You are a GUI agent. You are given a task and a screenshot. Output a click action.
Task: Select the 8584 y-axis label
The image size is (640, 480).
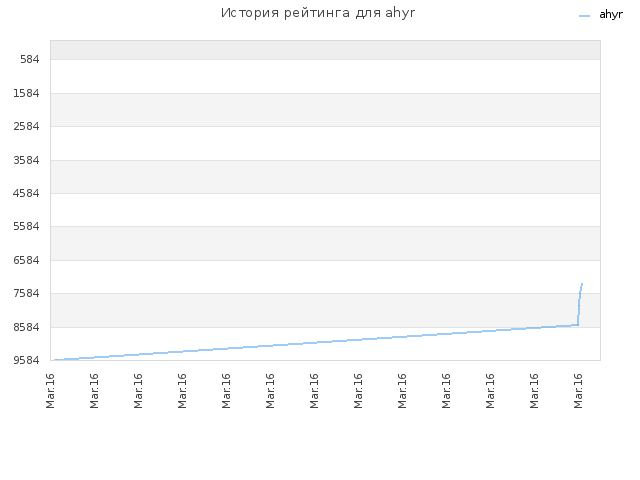[x=27, y=327]
